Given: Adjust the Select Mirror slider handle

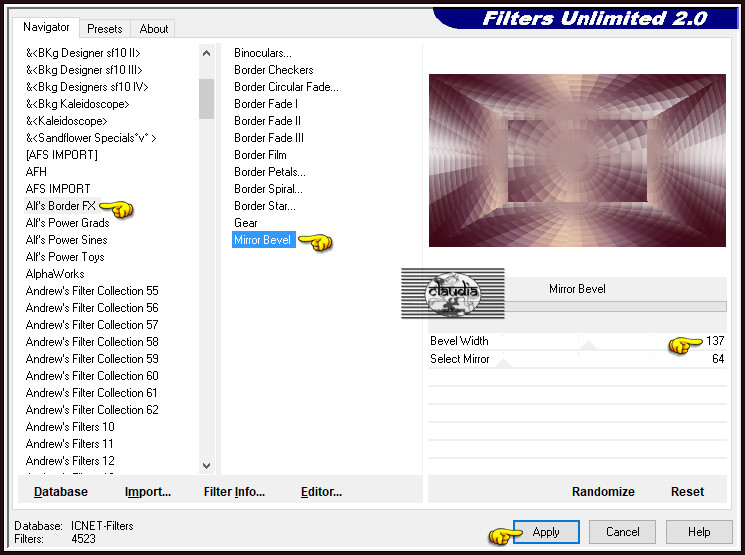Looking at the screenshot, I should pos(504,364).
